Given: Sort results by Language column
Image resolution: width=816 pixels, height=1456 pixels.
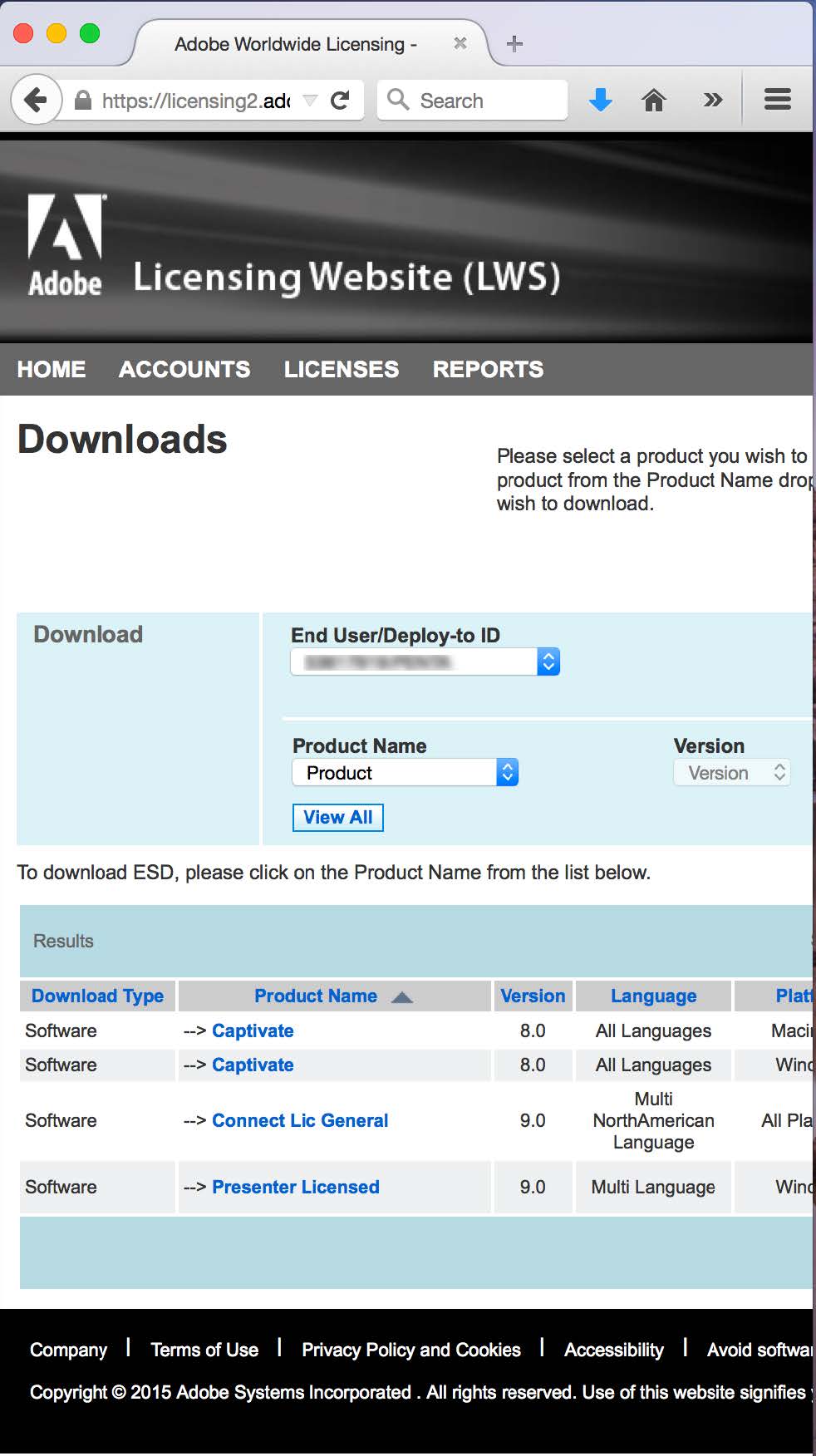Looking at the screenshot, I should pyautogui.click(x=654, y=996).
